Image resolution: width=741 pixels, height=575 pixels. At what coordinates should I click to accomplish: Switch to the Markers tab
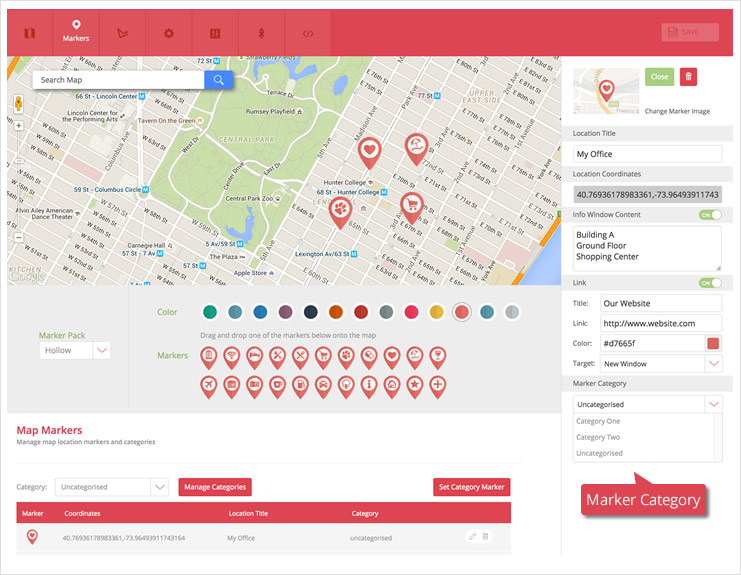click(76, 31)
